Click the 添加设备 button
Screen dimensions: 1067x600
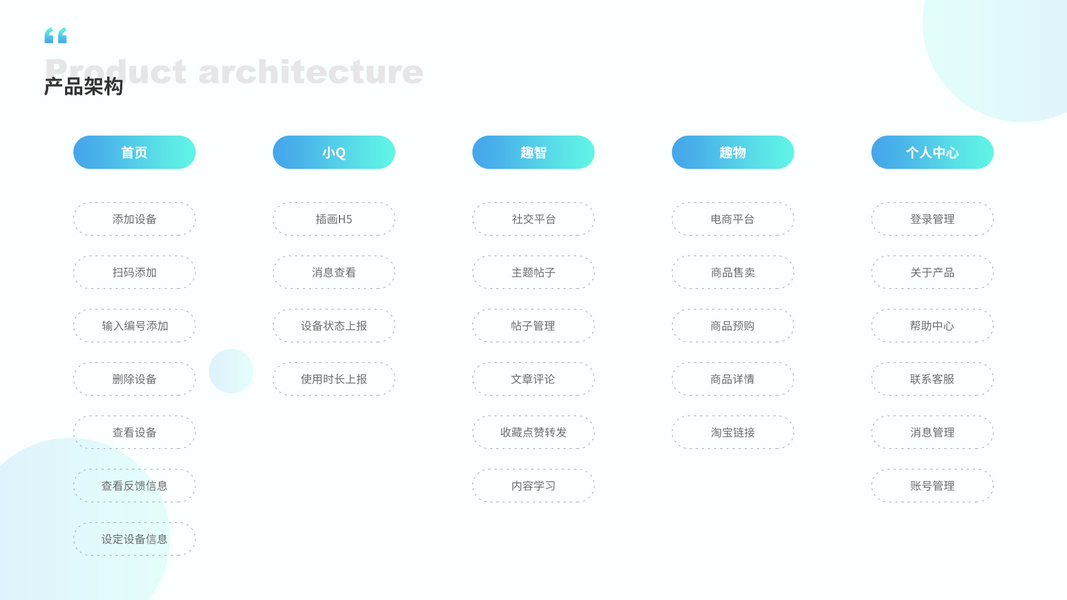134,219
